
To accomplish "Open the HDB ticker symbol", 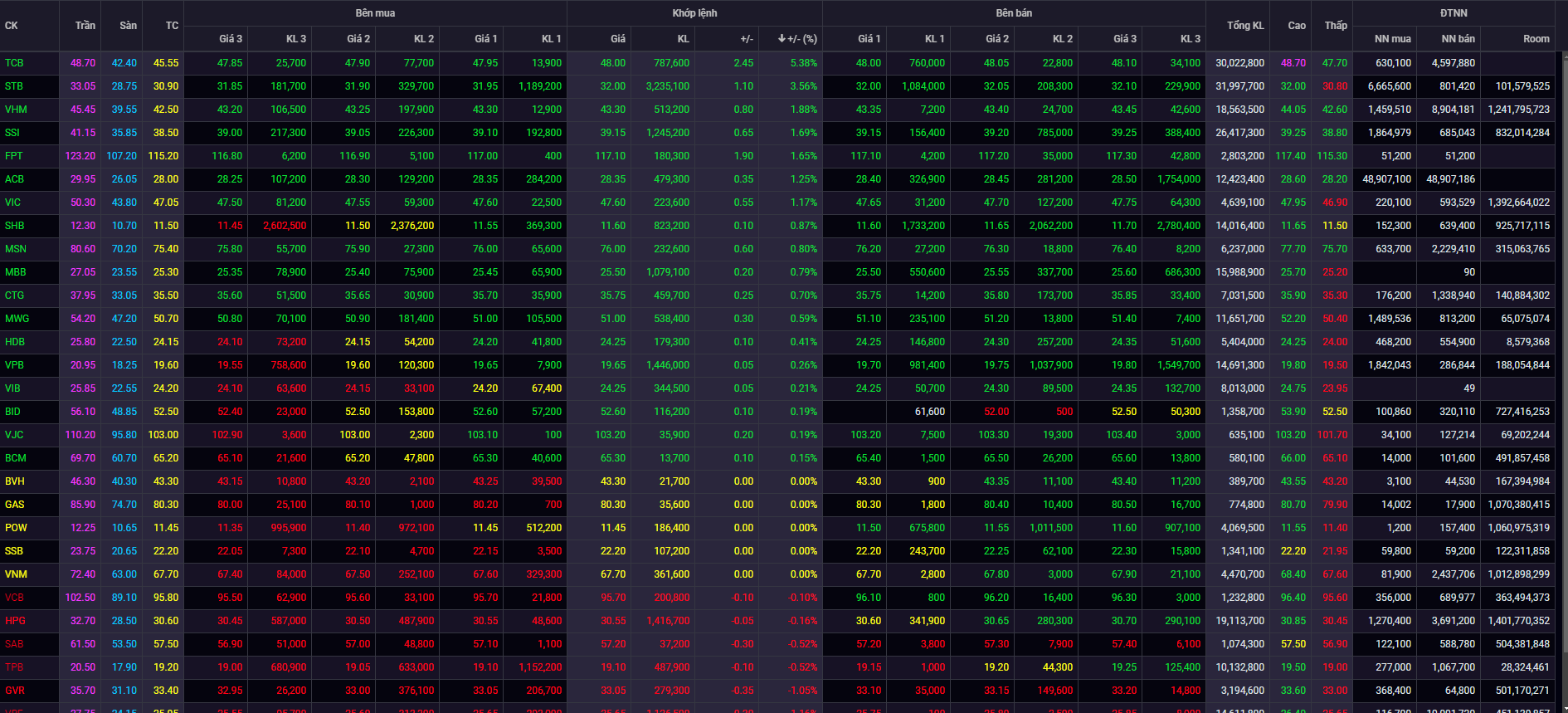I will [x=14, y=342].
